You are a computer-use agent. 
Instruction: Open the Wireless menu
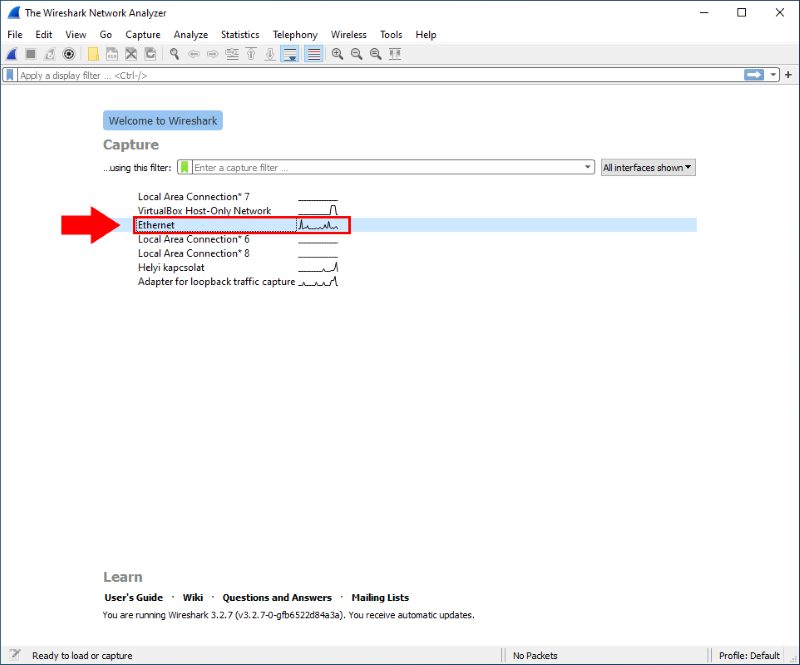(x=348, y=35)
